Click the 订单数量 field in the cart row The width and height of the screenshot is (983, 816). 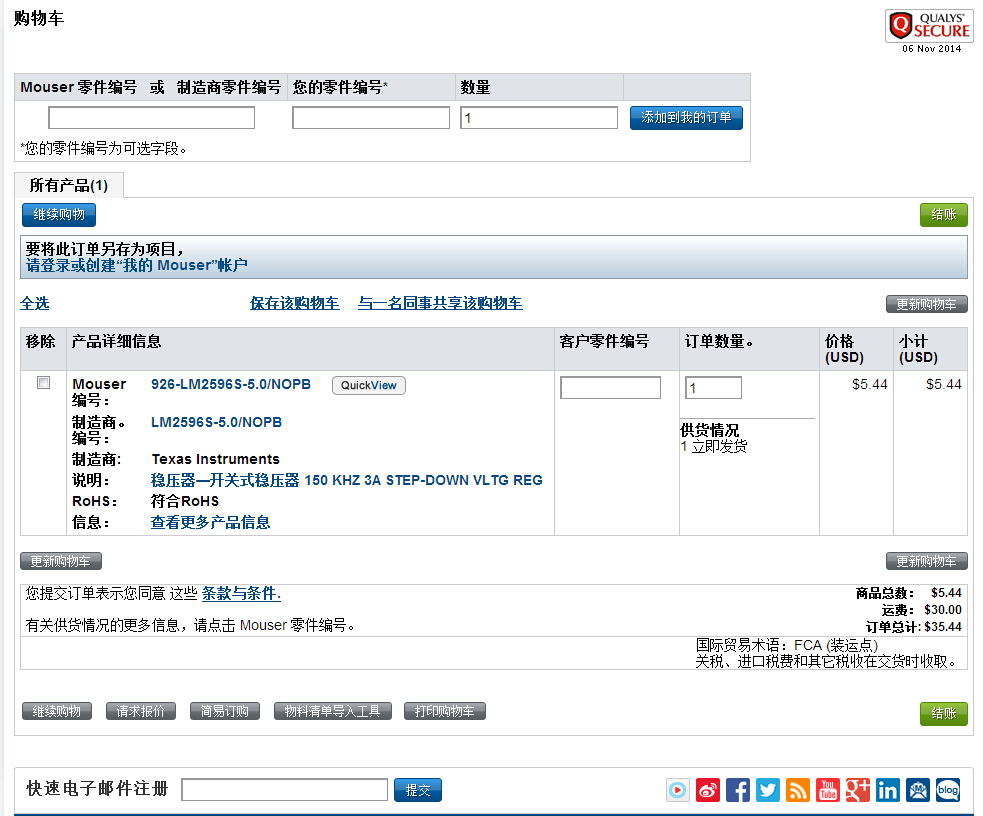pos(713,388)
